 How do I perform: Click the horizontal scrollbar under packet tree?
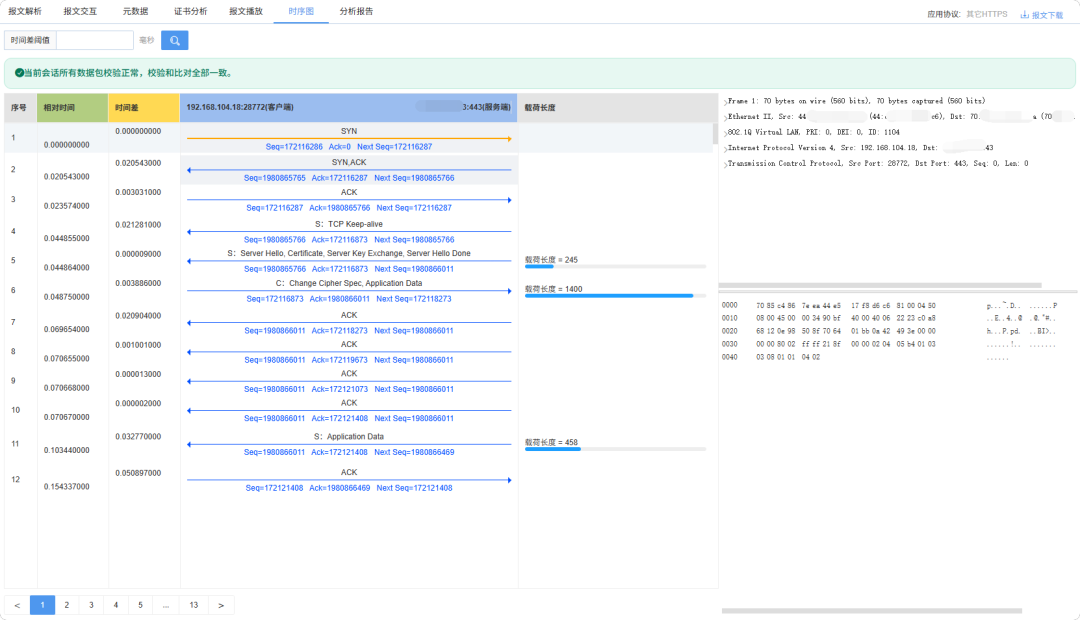click(x=880, y=285)
